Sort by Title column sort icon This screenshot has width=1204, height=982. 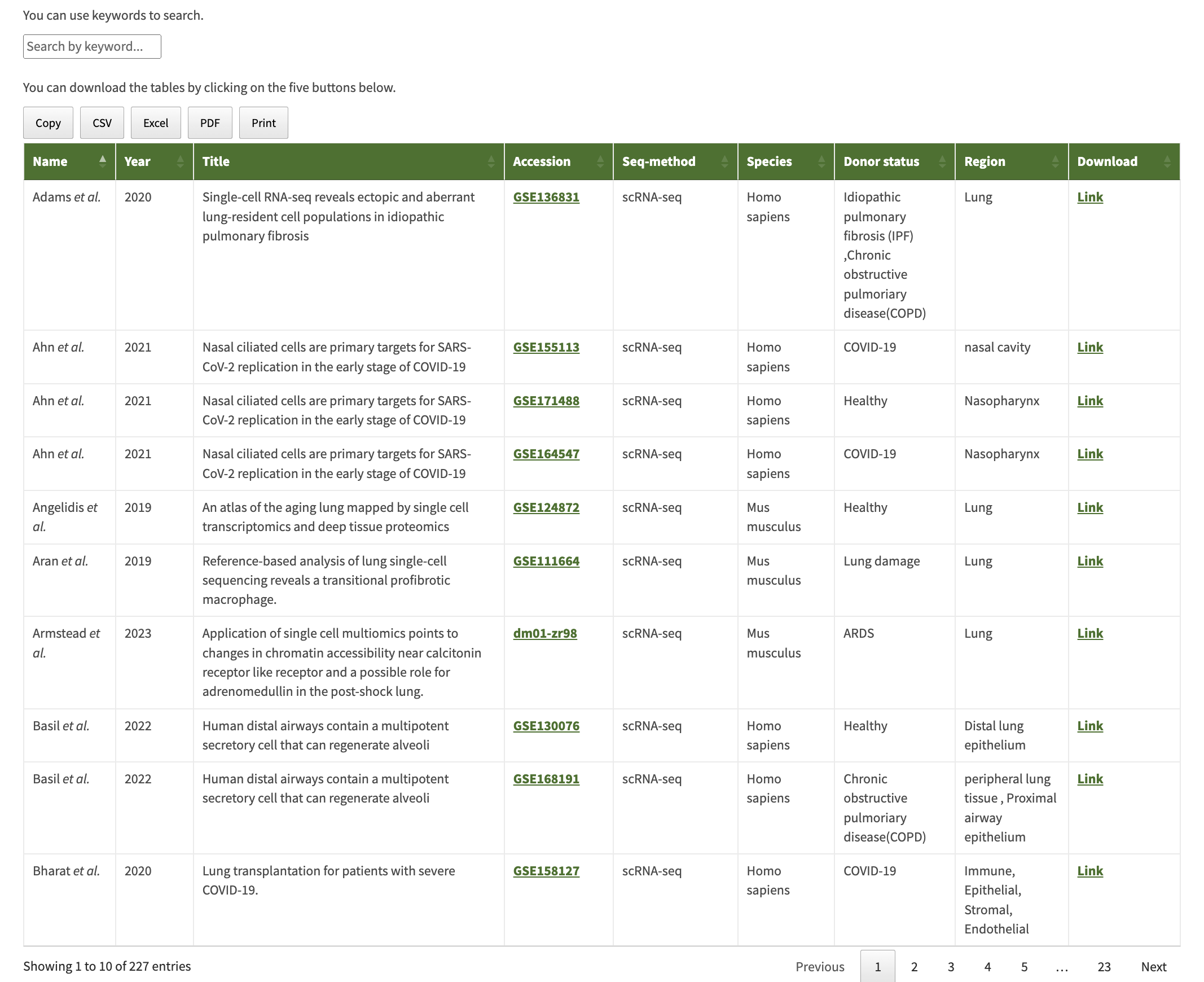click(x=491, y=161)
